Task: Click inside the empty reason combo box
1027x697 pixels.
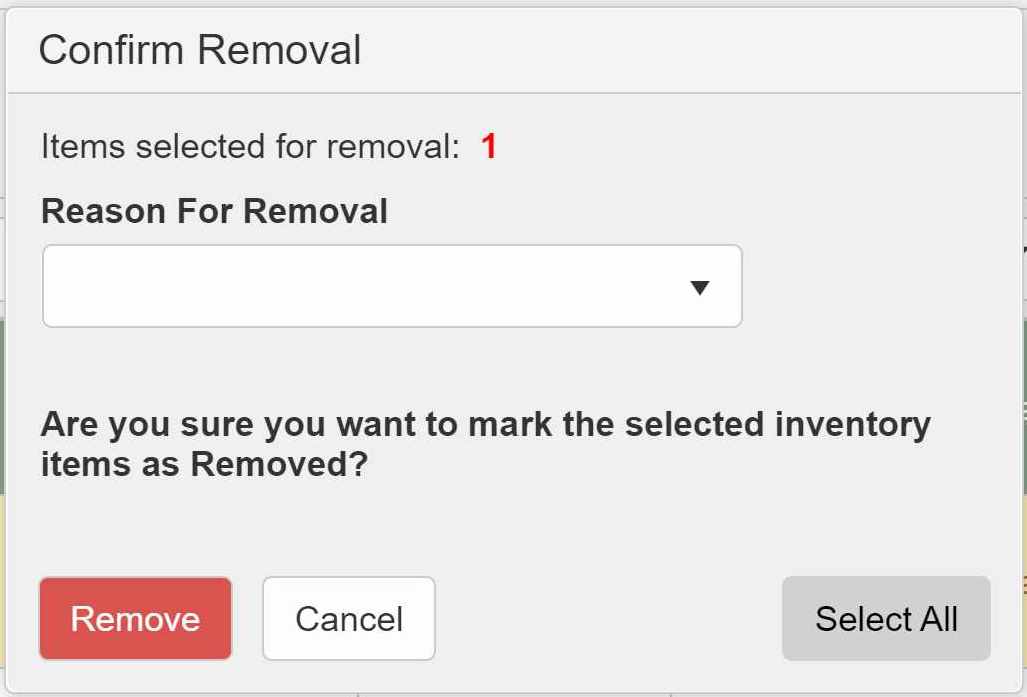Action: tap(350, 286)
